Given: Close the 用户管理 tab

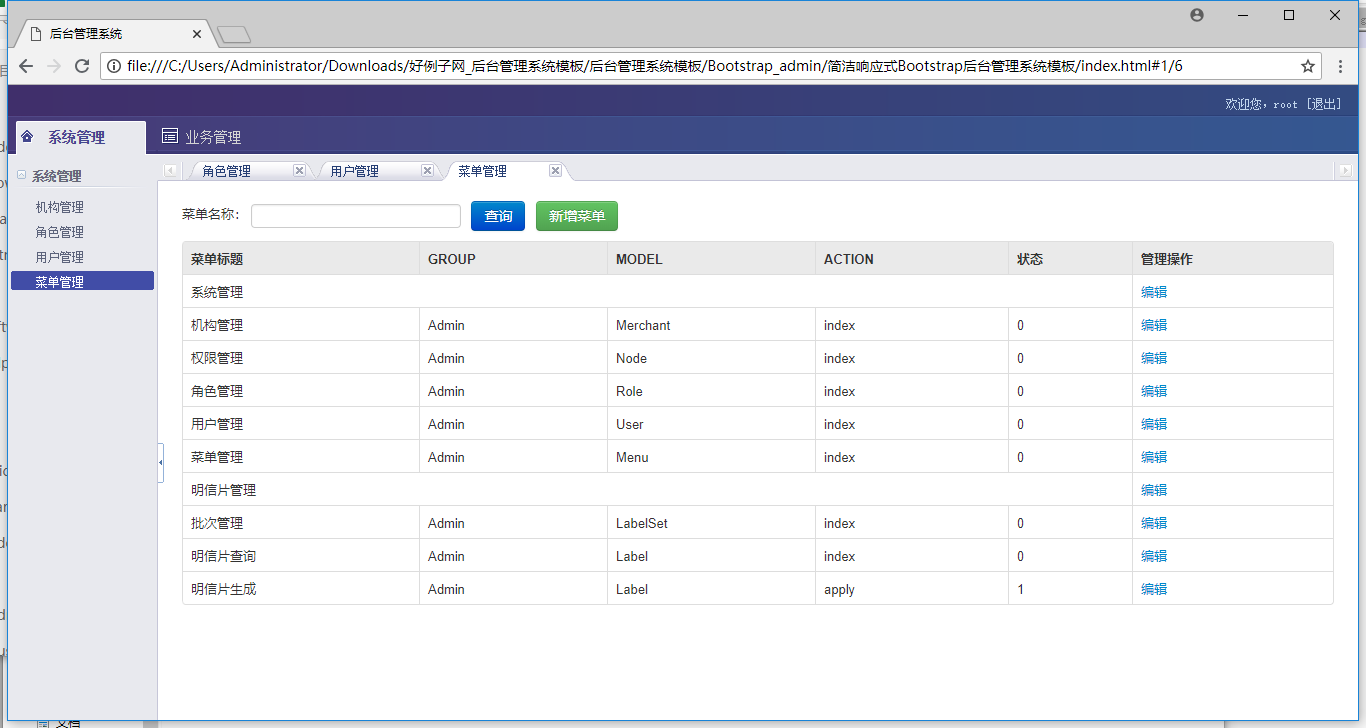Looking at the screenshot, I should (x=427, y=171).
